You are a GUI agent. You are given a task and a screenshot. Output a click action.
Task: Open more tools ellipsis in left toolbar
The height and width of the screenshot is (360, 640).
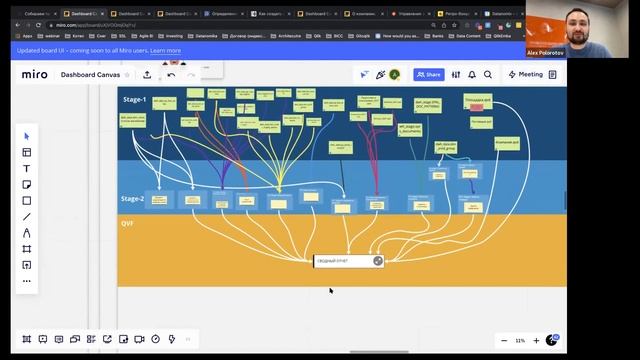click(27, 281)
